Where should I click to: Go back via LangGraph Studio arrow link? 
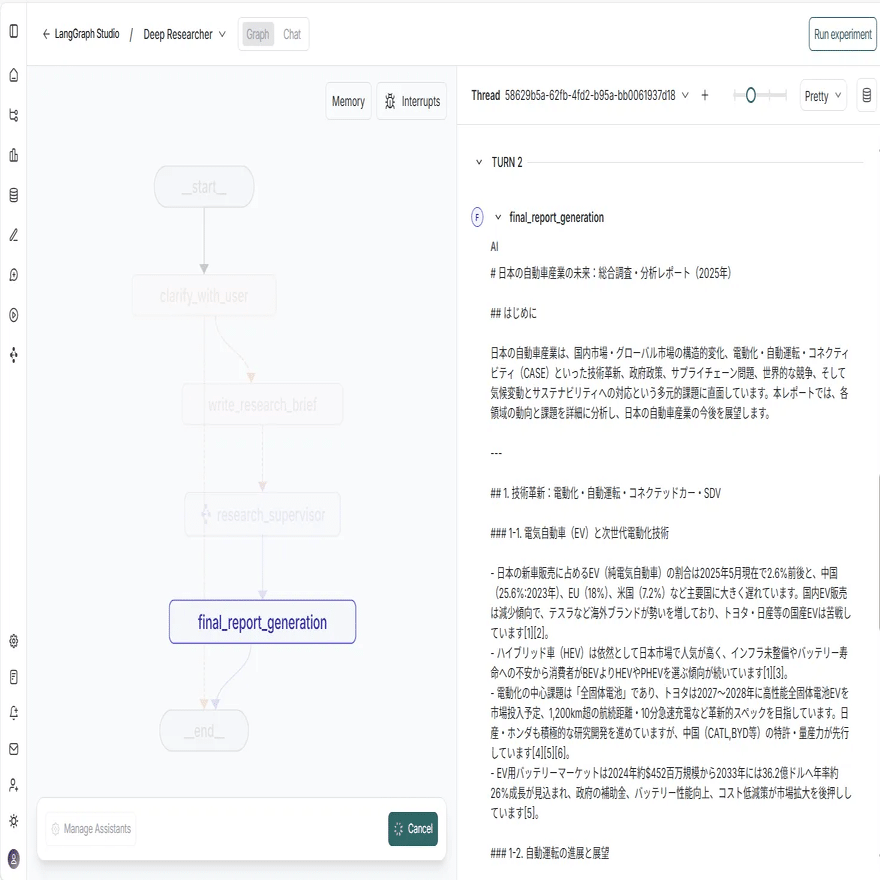pyautogui.click(x=81, y=34)
